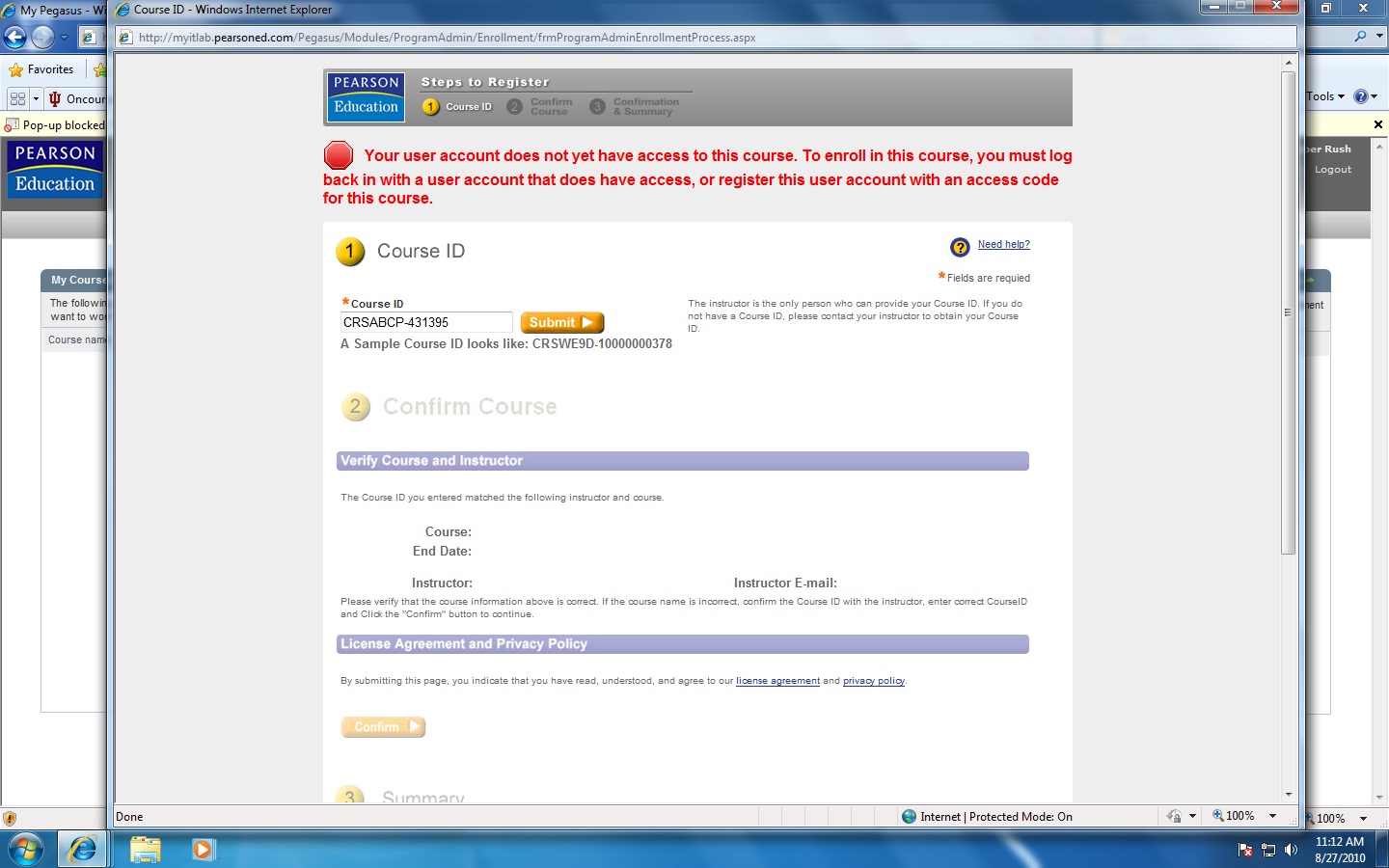Image resolution: width=1389 pixels, height=868 pixels.
Task: Click the Pearson Education logo in register header
Action: [366, 96]
